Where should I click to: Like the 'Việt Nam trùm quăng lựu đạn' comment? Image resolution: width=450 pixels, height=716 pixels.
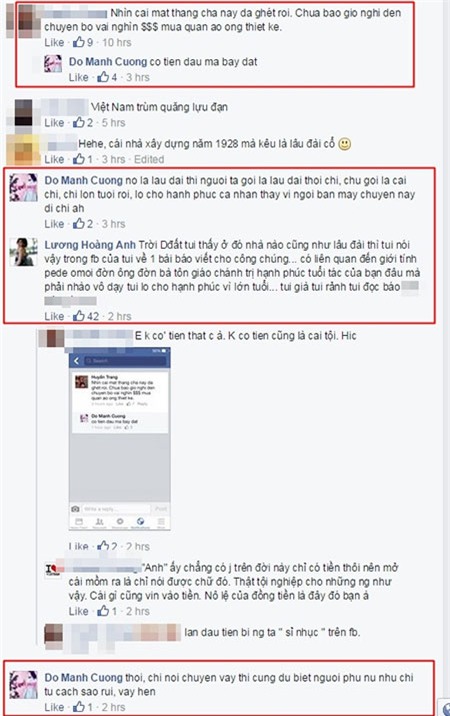pos(54,123)
